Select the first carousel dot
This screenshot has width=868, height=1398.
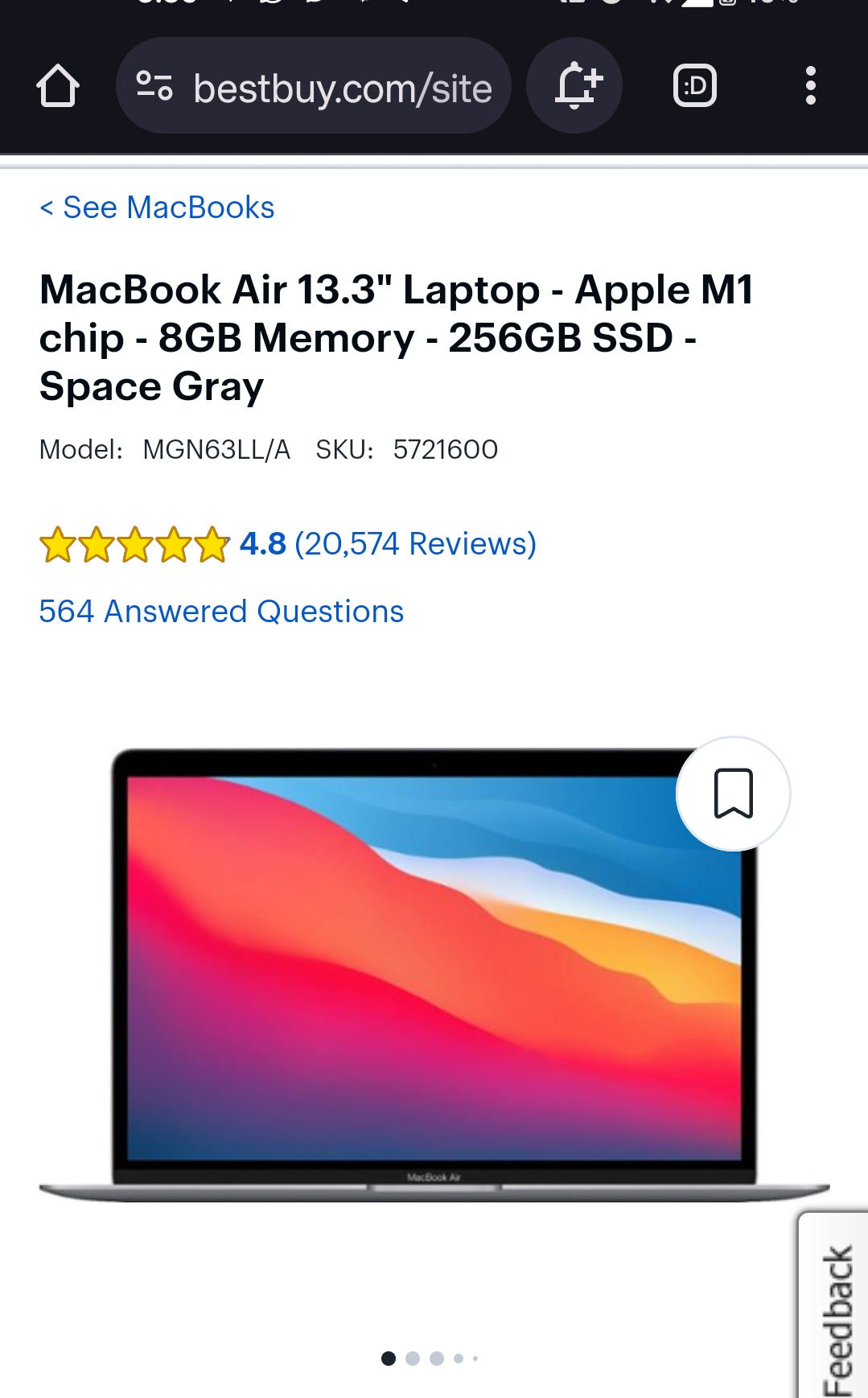388,1359
